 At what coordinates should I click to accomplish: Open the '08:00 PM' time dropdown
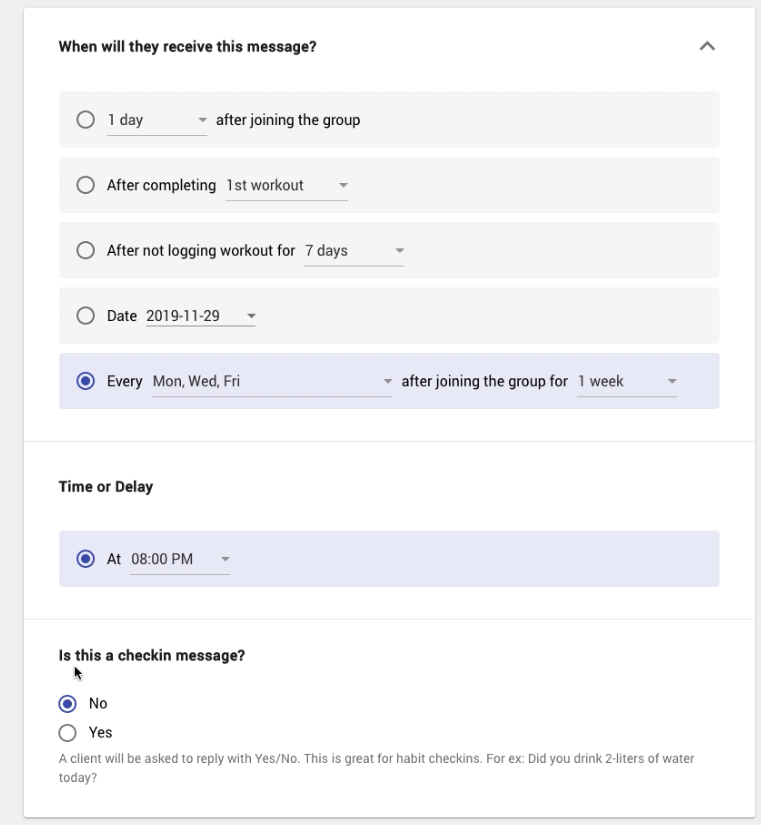pos(180,559)
